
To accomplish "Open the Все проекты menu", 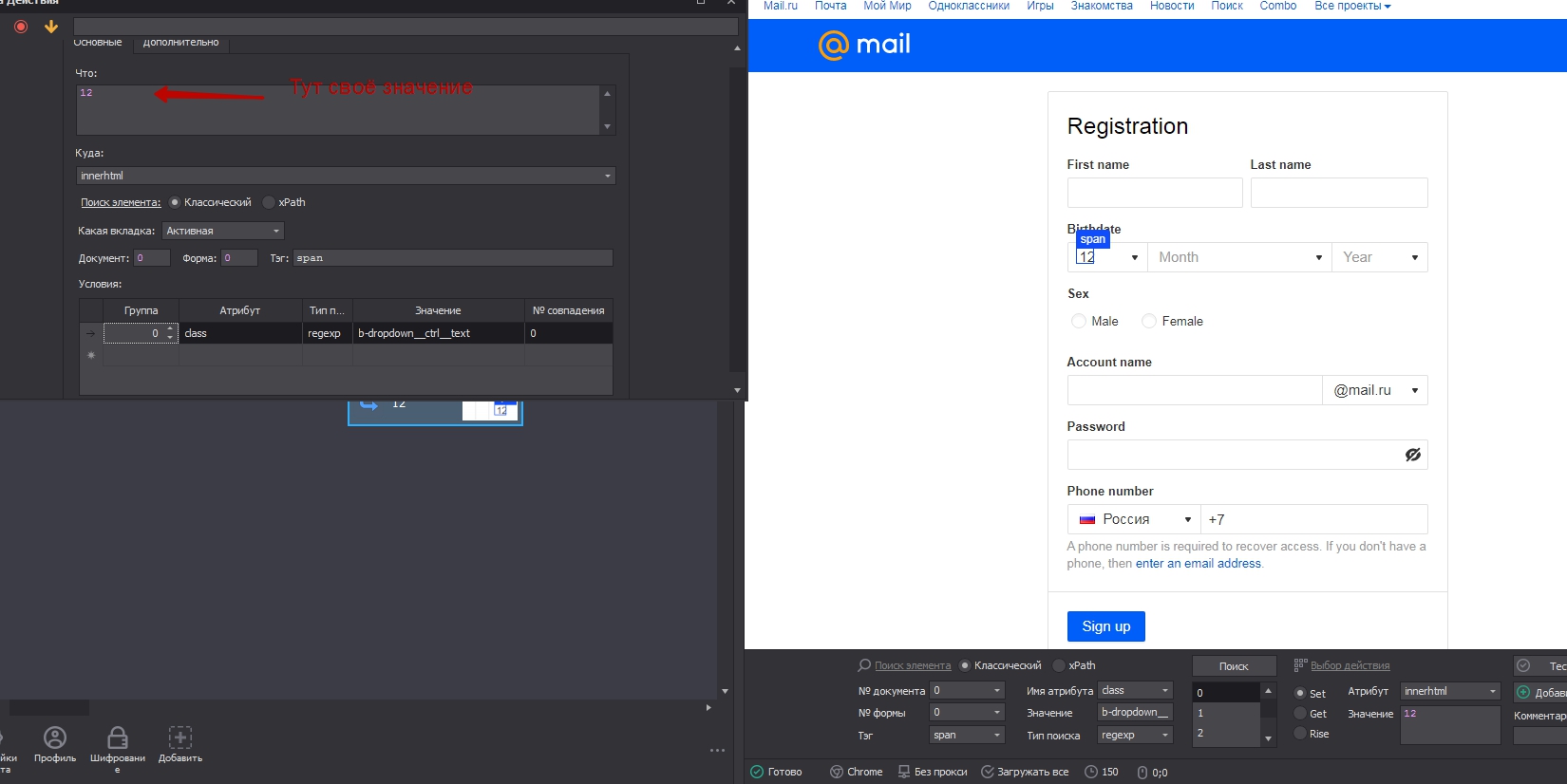I will point(1352,6).
